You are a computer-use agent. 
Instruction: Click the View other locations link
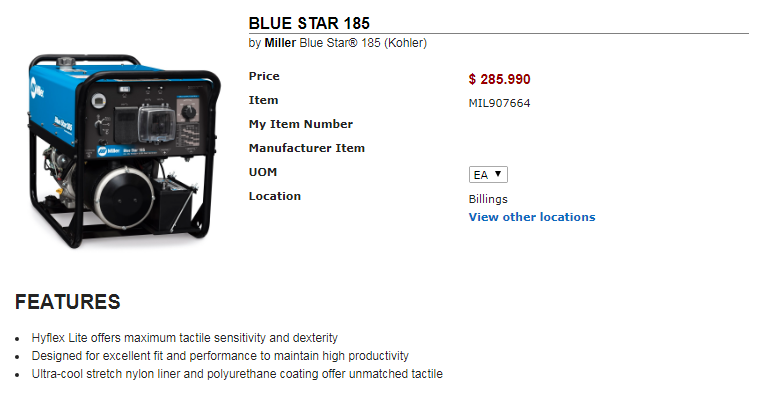tap(532, 217)
